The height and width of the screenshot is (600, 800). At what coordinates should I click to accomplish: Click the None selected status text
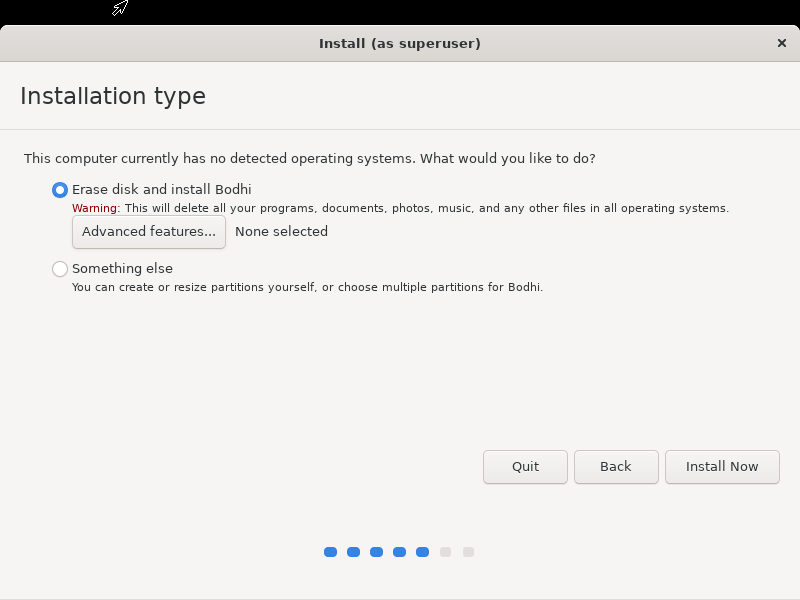(x=281, y=232)
